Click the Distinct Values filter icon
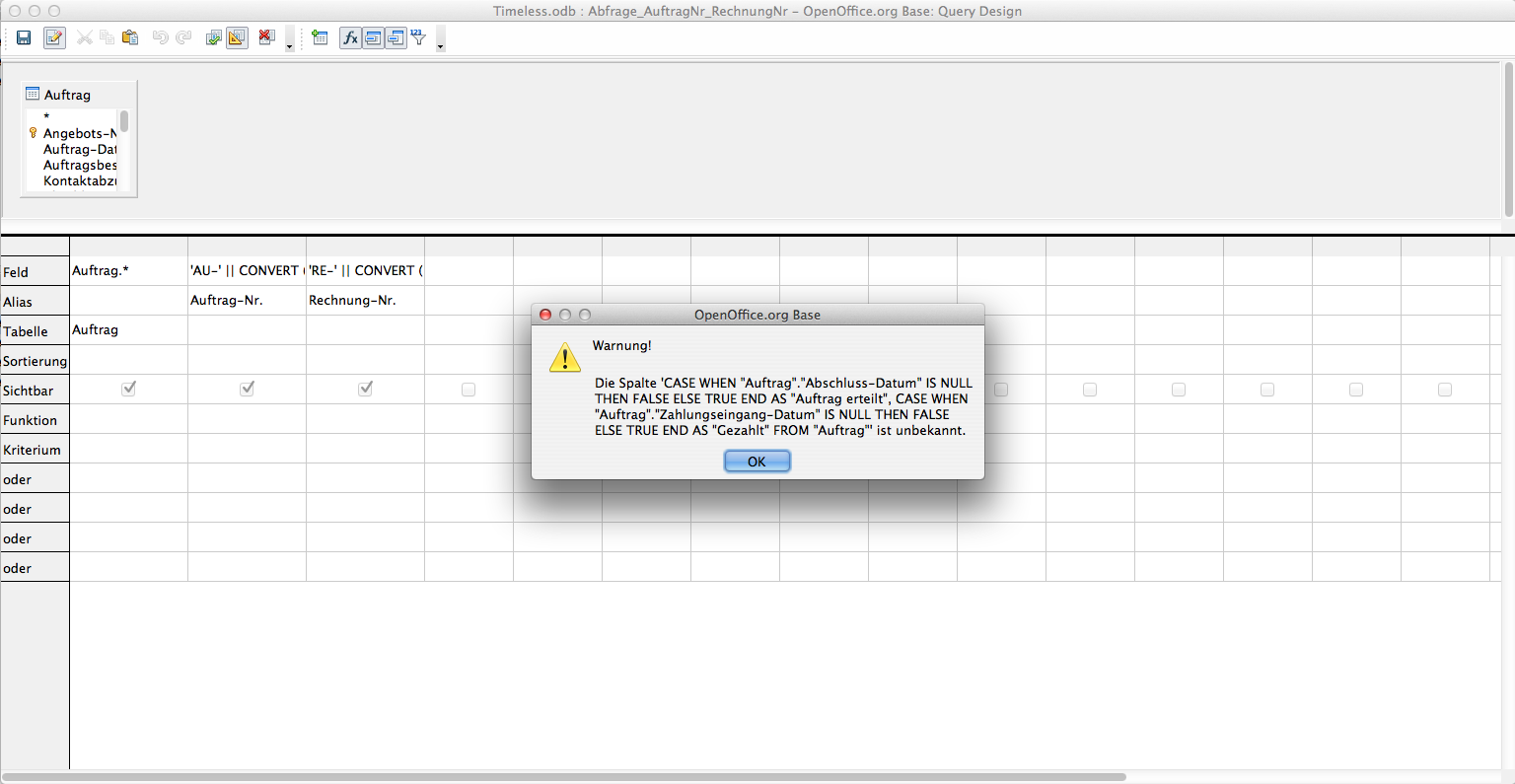 418,38
